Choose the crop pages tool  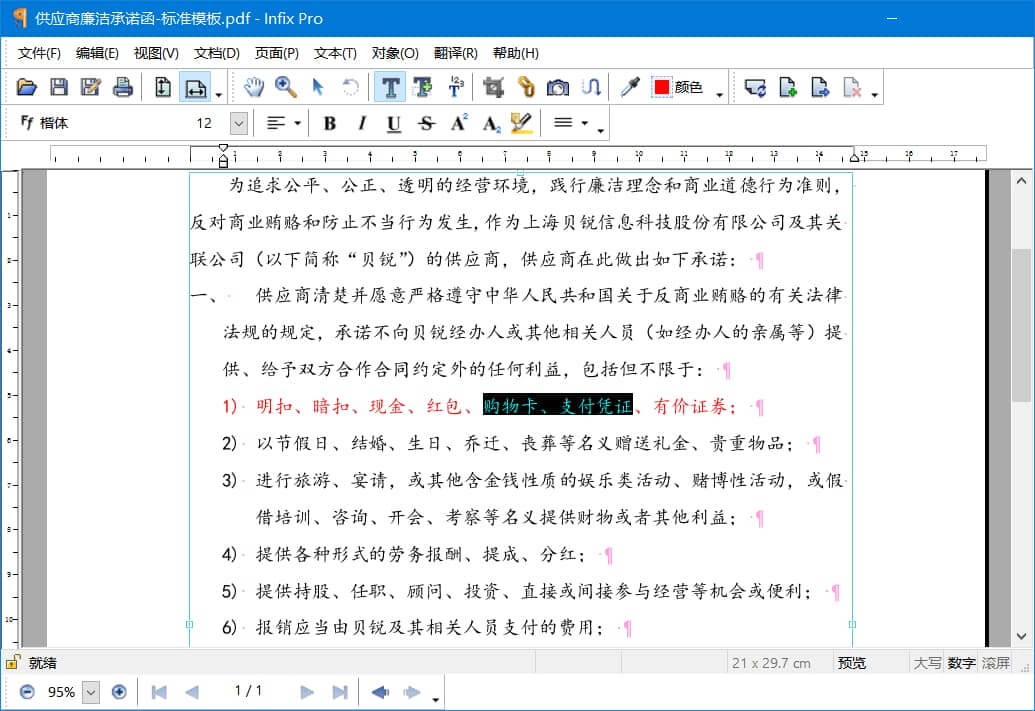pyautogui.click(x=495, y=87)
